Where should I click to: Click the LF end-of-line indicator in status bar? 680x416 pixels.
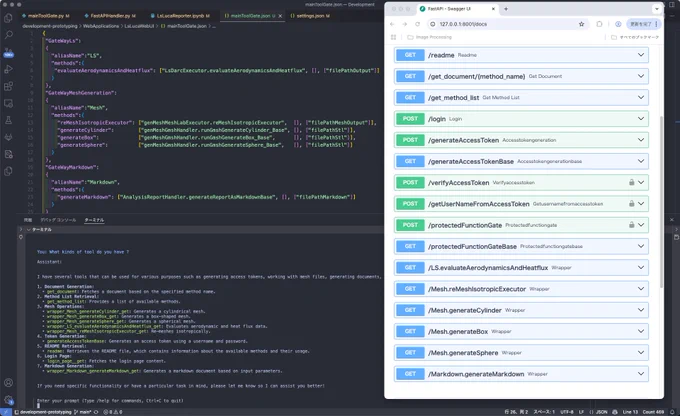pyautogui.click(x=581, y=412)
